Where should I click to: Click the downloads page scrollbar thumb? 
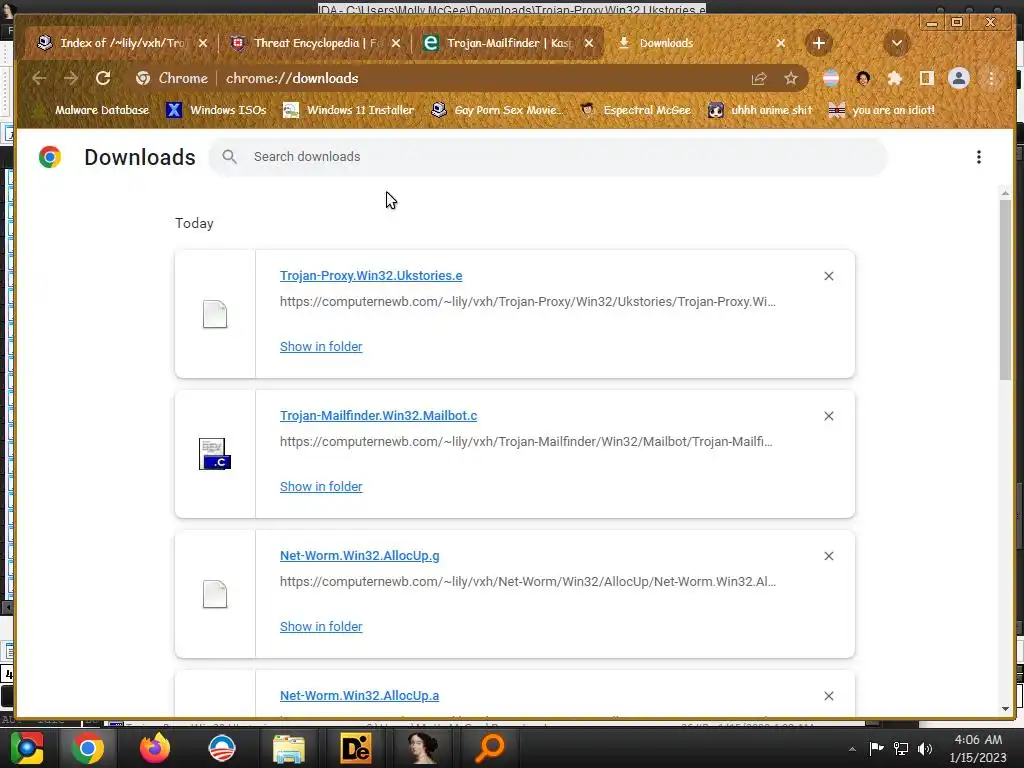(x=1005, y=289)
